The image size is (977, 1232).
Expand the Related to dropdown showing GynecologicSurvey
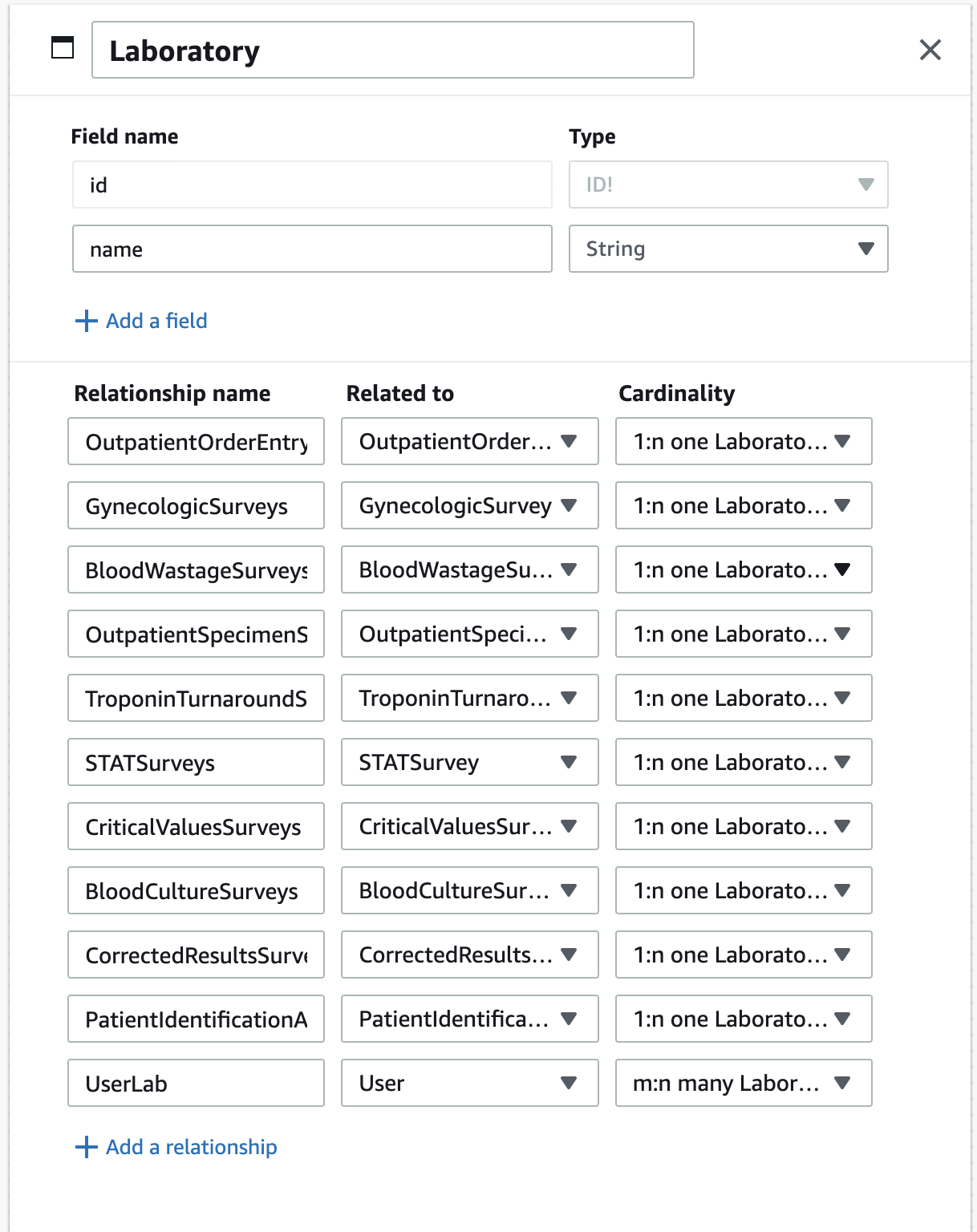[x=470, y=505]
